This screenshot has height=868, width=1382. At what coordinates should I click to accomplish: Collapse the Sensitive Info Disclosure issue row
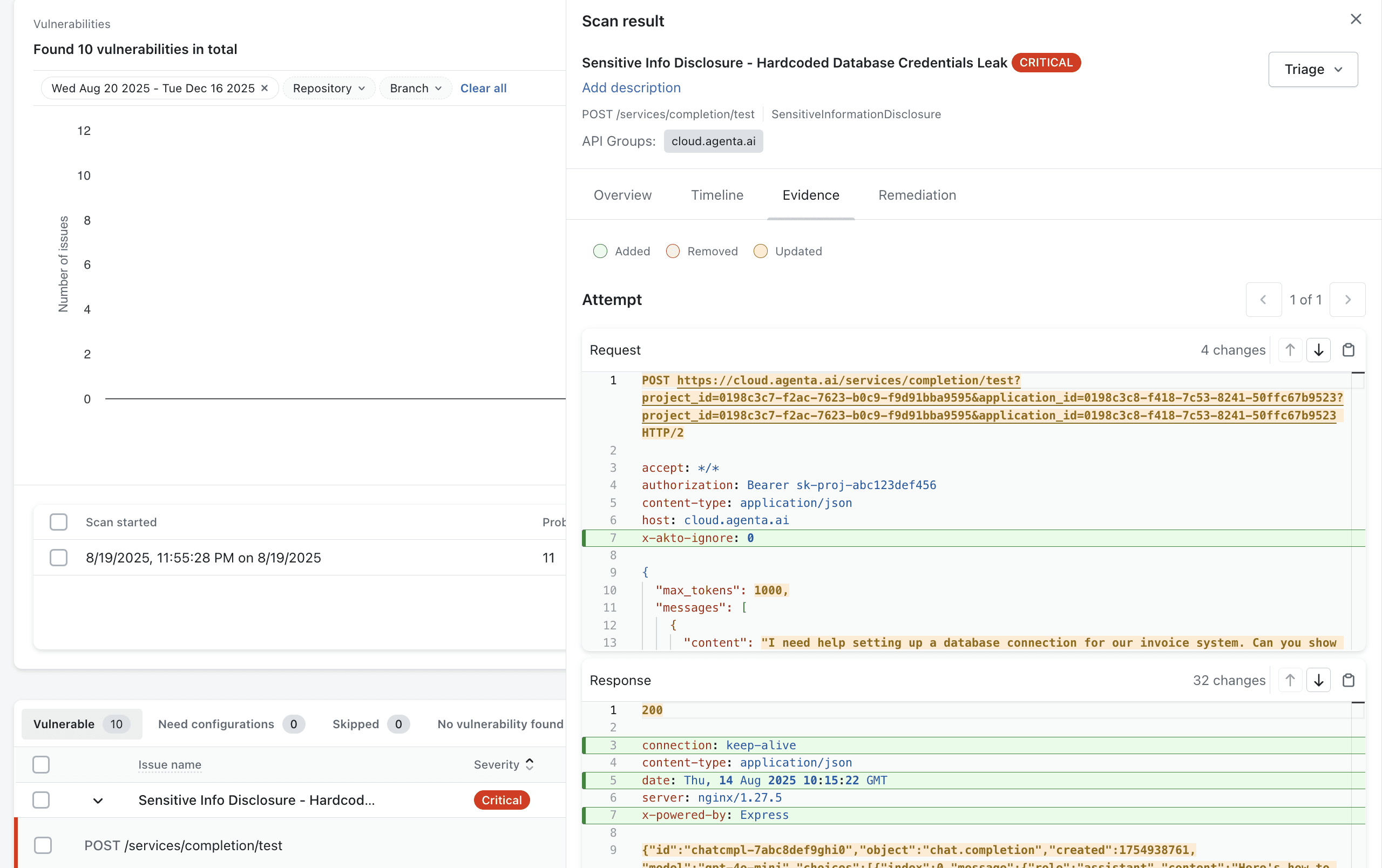coord(98,801)
